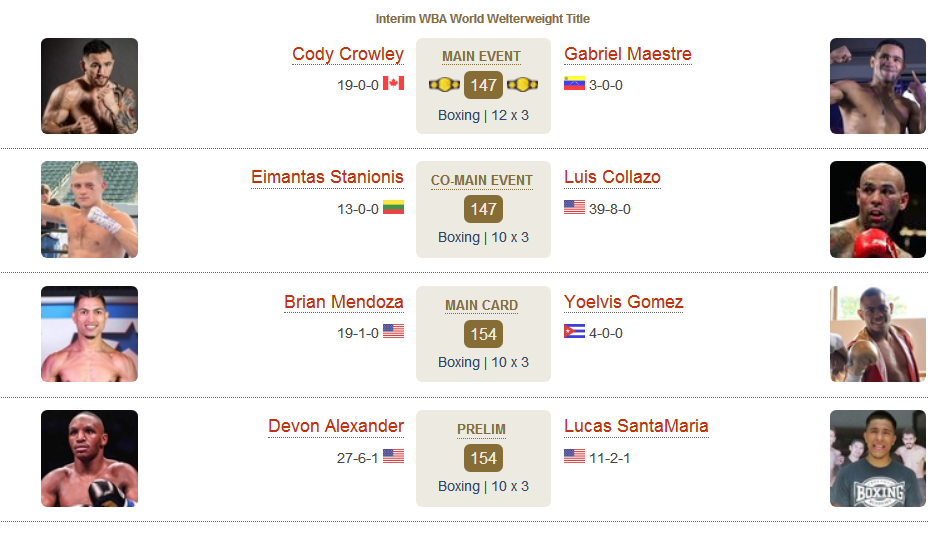Click the left title belt icon in Main Event
Screen dimensions: 951x533
pyautogui.click(x=445, y=85)
